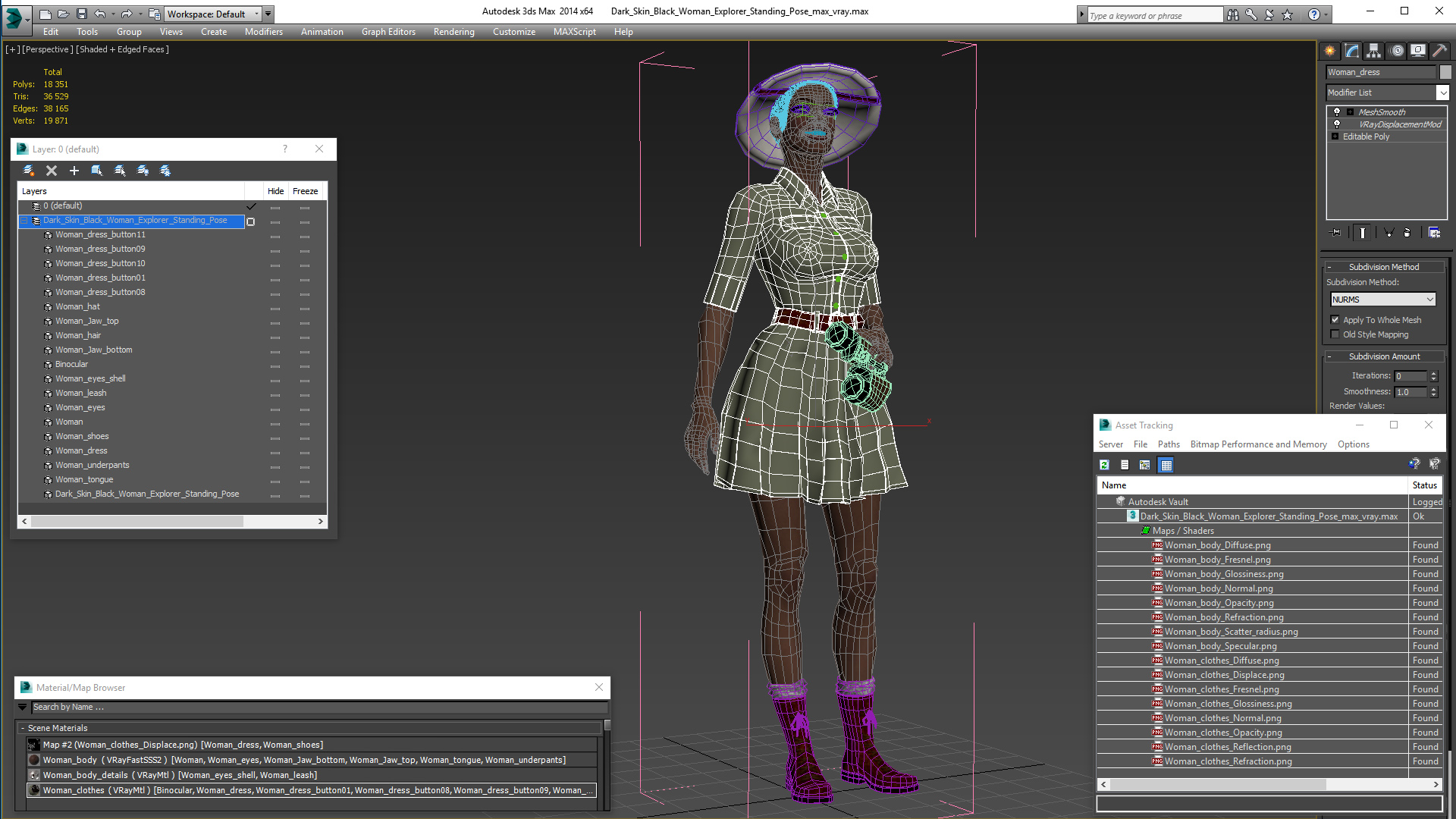The image size is (1456, 819).
Task: Click the Hide column header in the Layer dialog
Action: point(275,191)
